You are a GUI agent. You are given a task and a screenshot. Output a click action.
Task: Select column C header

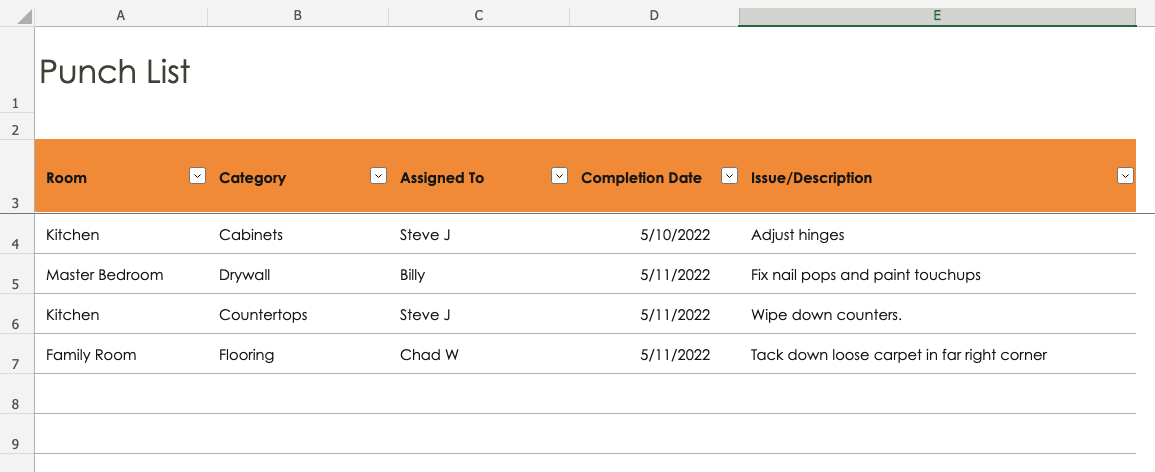tap(479, 15)
